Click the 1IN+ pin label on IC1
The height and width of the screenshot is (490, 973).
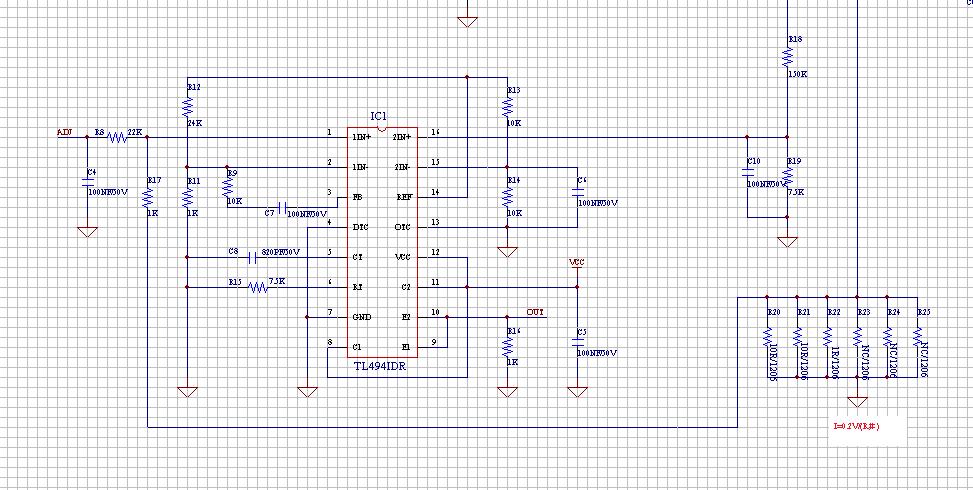click(361, 137)
